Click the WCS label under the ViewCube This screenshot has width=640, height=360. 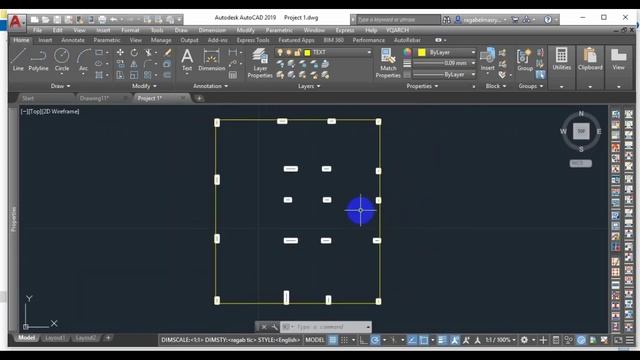pyautogui.click(x=580, y=163)
